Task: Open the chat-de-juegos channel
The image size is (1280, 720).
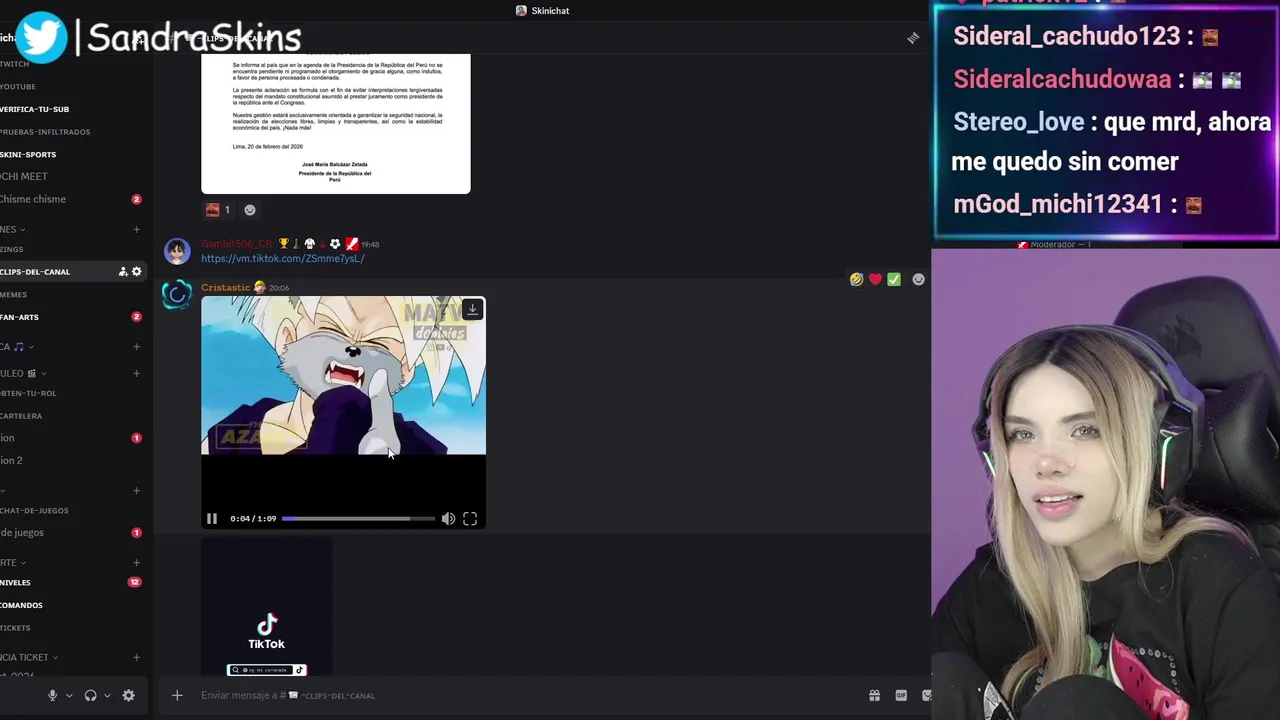Action: coord(34,510)
